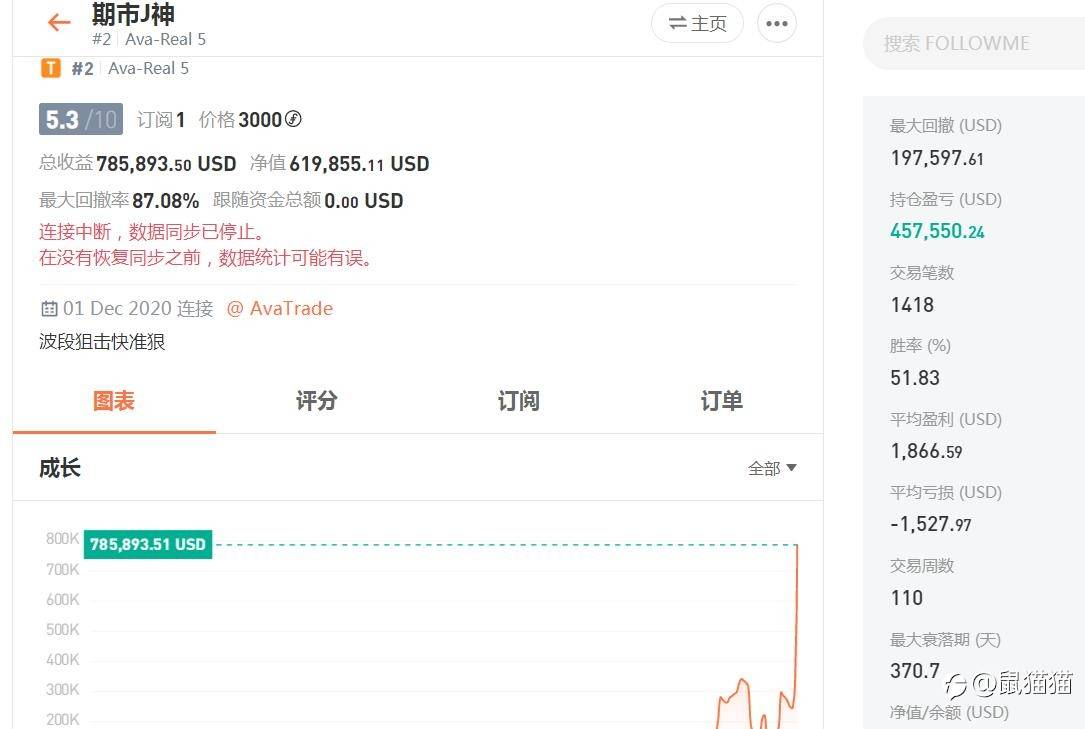1085x729 pixels.
Task: Open the 全部 time range dropdown
Action: 772,468
